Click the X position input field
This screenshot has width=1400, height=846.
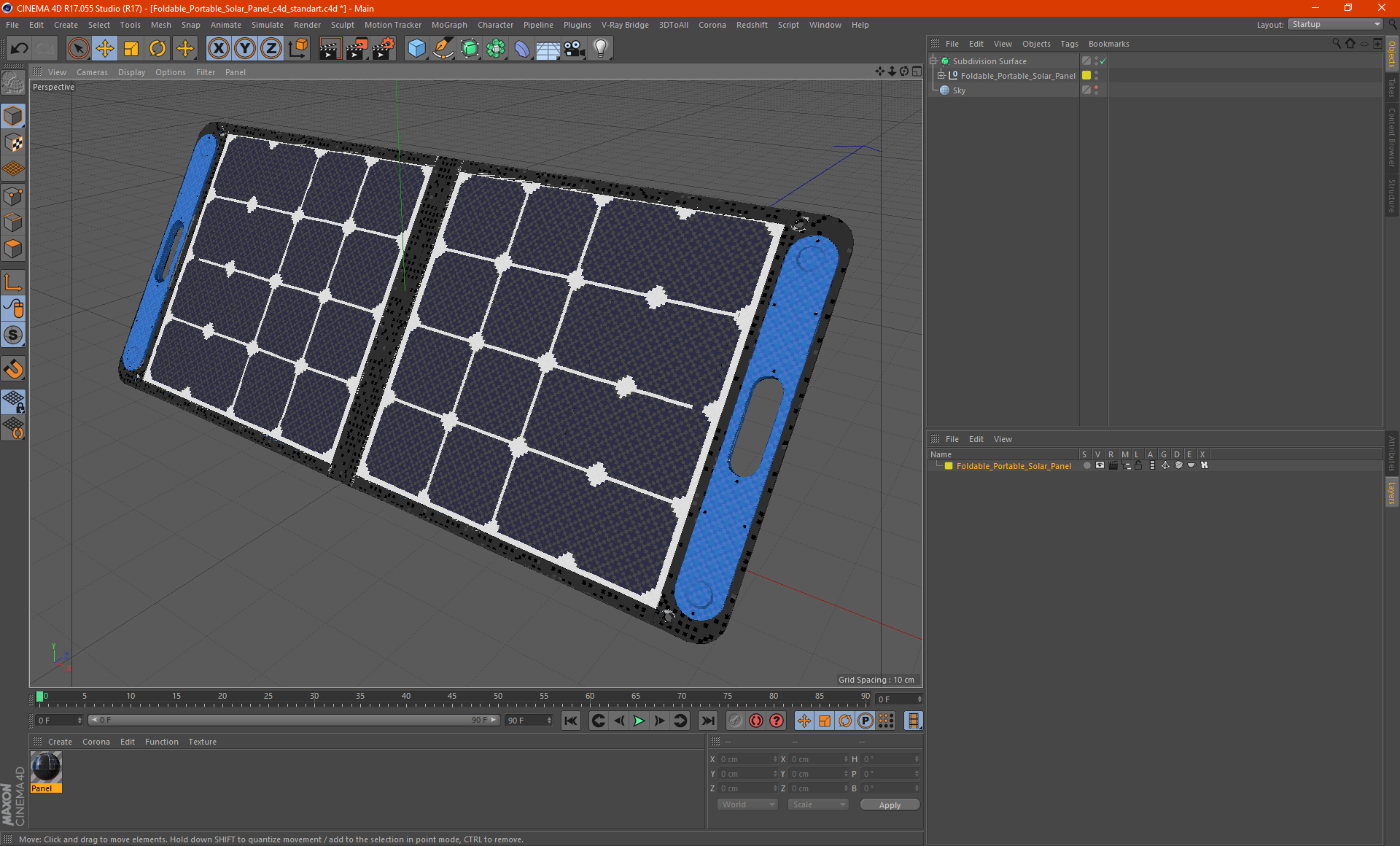(x=749, y=759)
